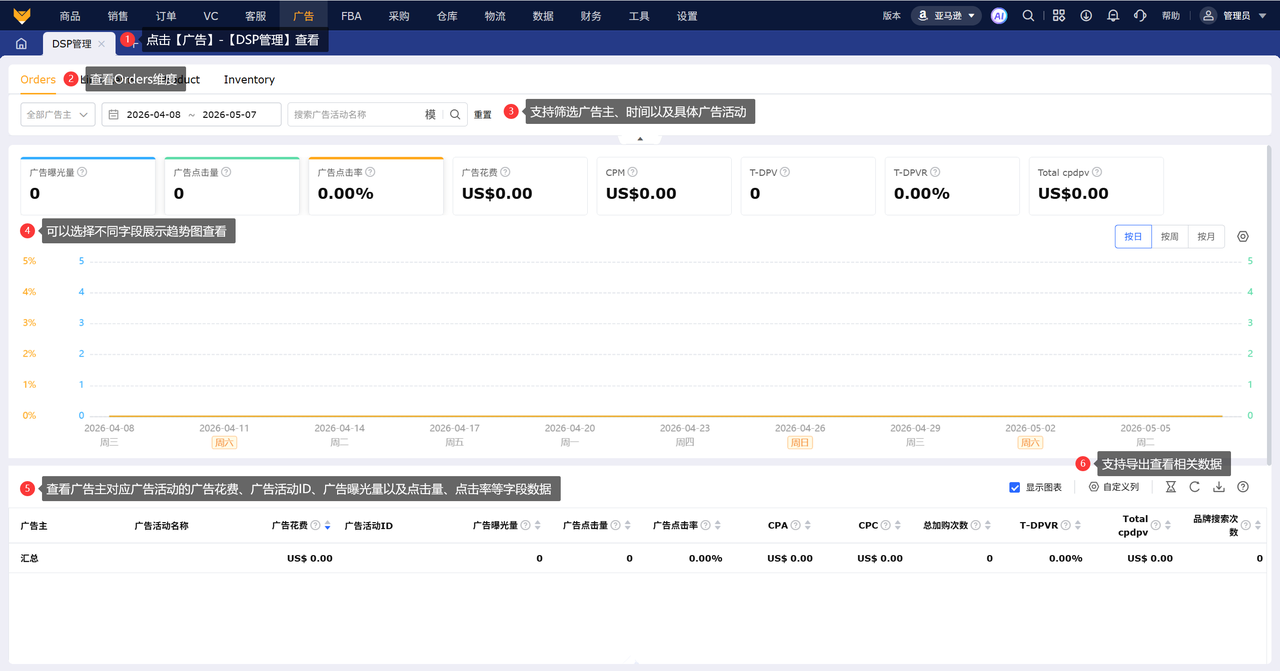
Task: Click the calendar icon in date range
Action: [x=114, y=115]
